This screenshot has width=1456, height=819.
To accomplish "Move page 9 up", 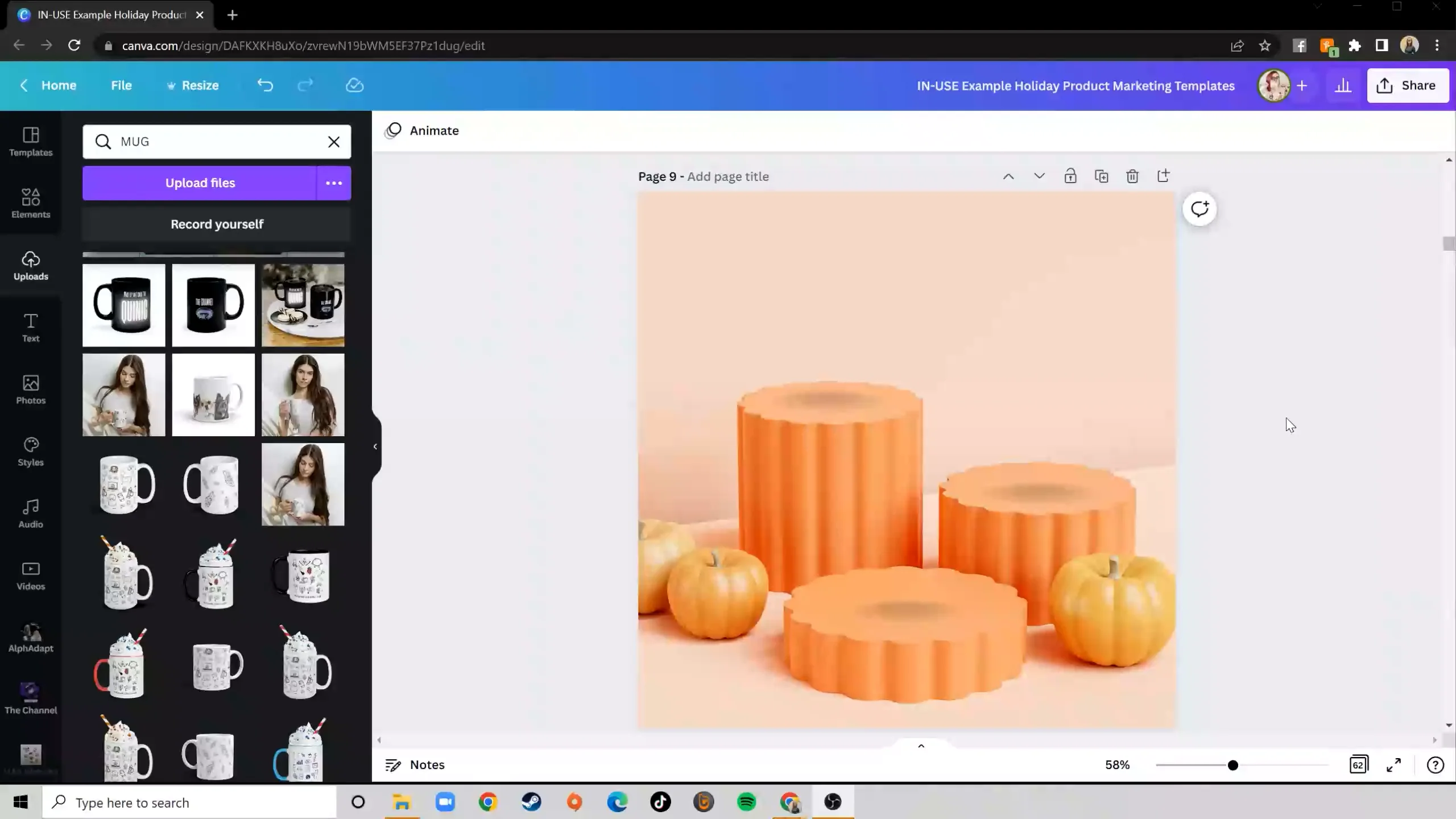I will [1008, 176].
